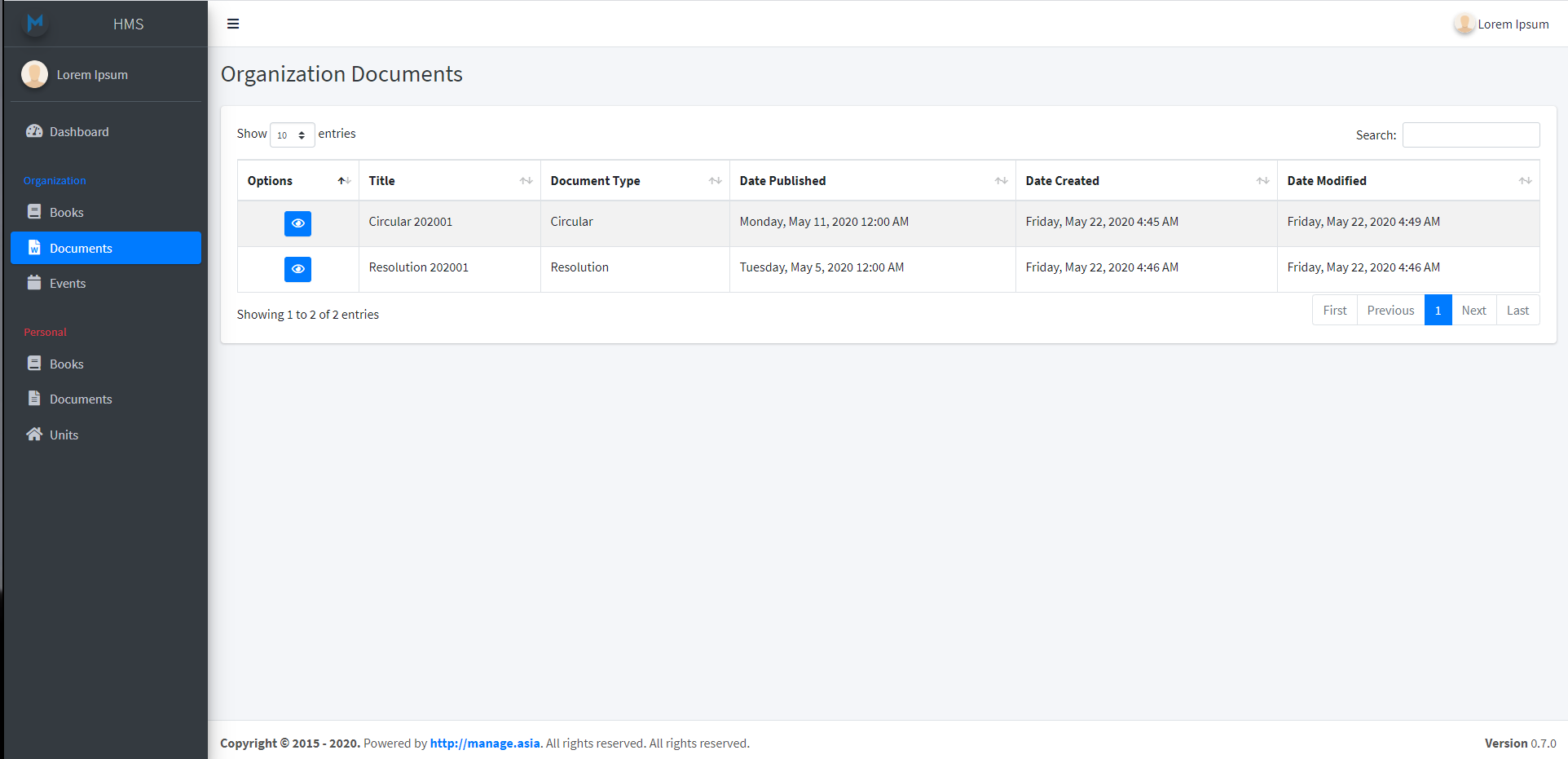Click the HMS logo icon
1568x759 pixels.
pos(35,24)
